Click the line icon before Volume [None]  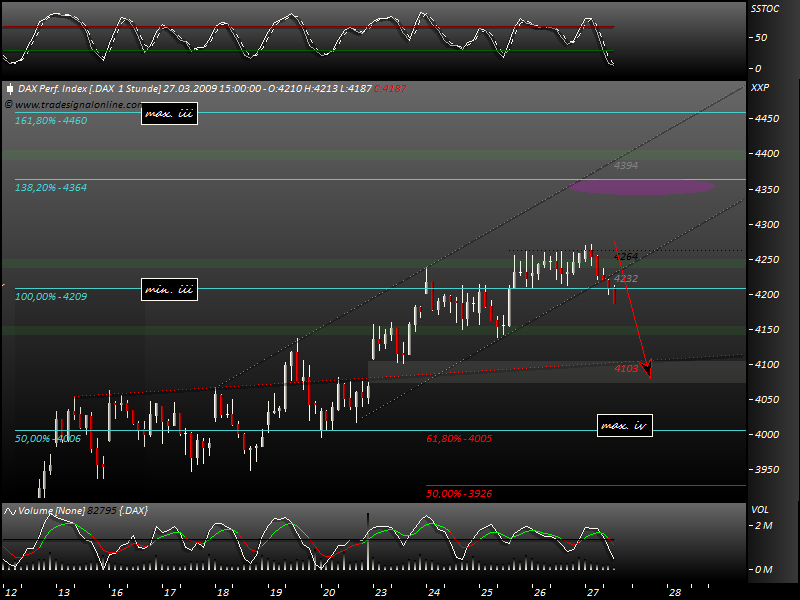(10, 511)
